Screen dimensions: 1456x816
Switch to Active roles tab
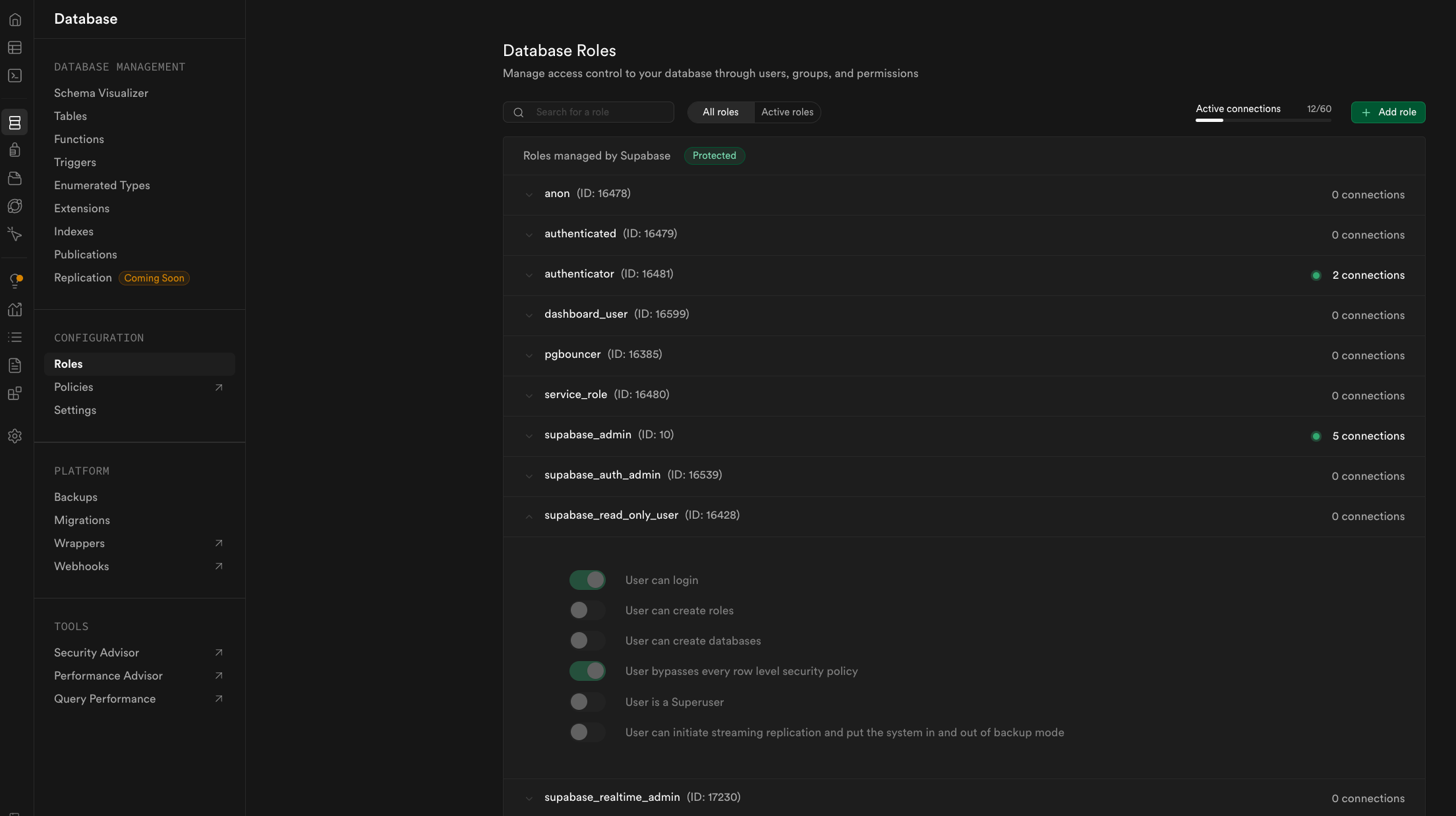tap(787, 112)
